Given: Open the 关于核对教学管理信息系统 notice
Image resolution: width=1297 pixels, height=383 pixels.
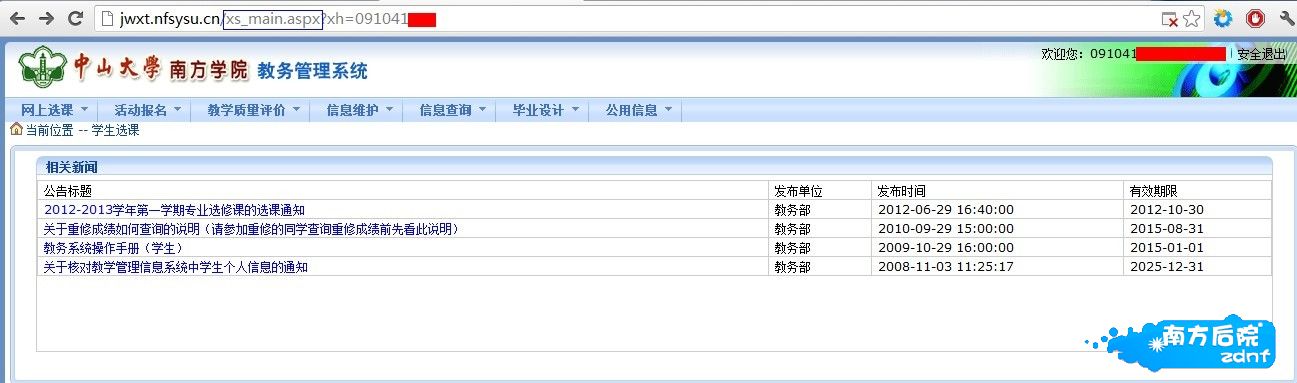Looking at the screenshot, I should click(175, 267).
